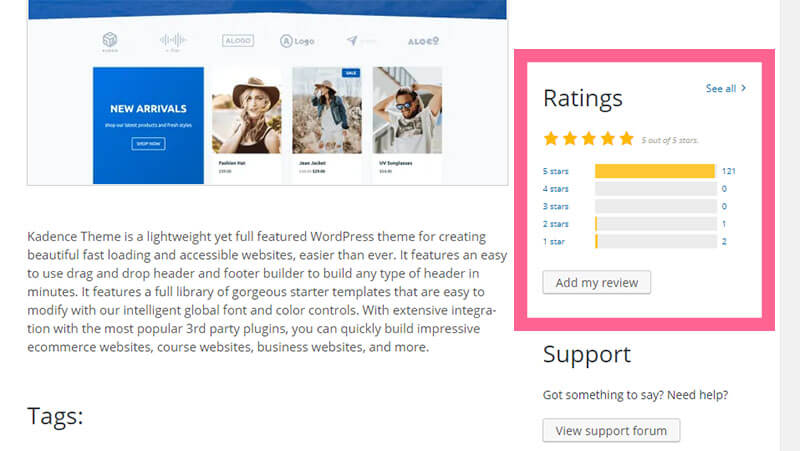Open the 3 stars ratings link
The image size is (800, 451).
tap(555, 207)
